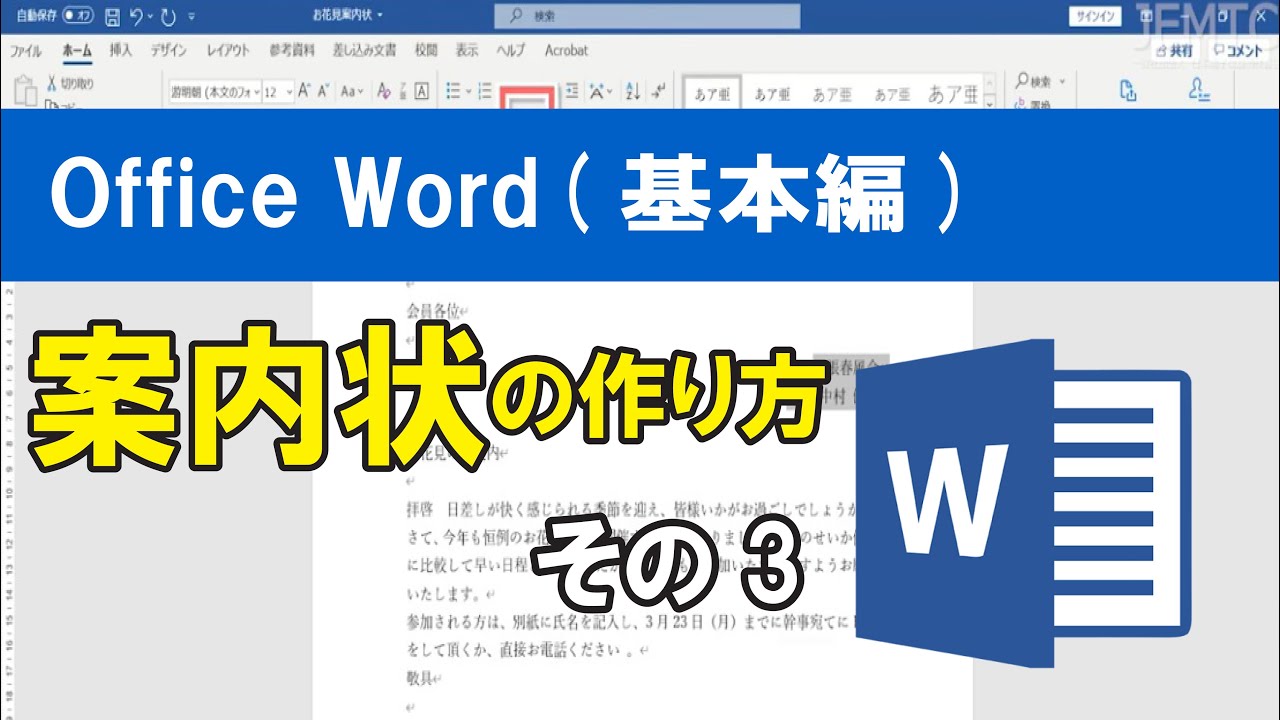
Task: Switch to the レイアウト tab
Action: pyautogui.click(x=228, y=50)
